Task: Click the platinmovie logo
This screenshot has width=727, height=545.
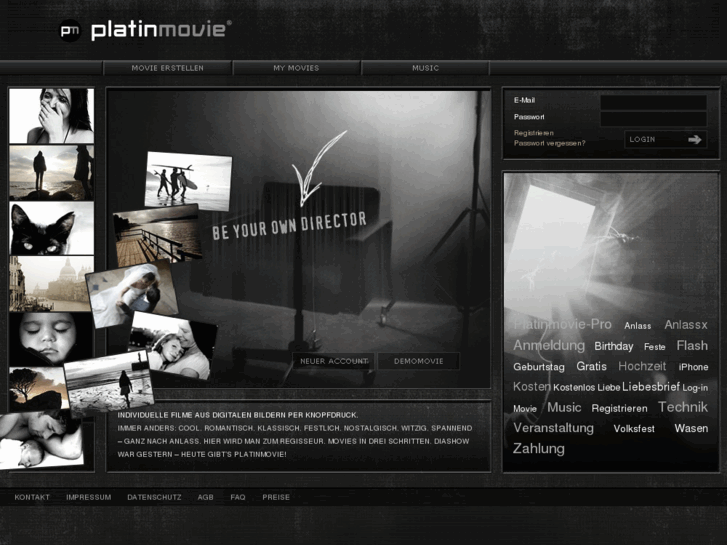Action: 145,31
